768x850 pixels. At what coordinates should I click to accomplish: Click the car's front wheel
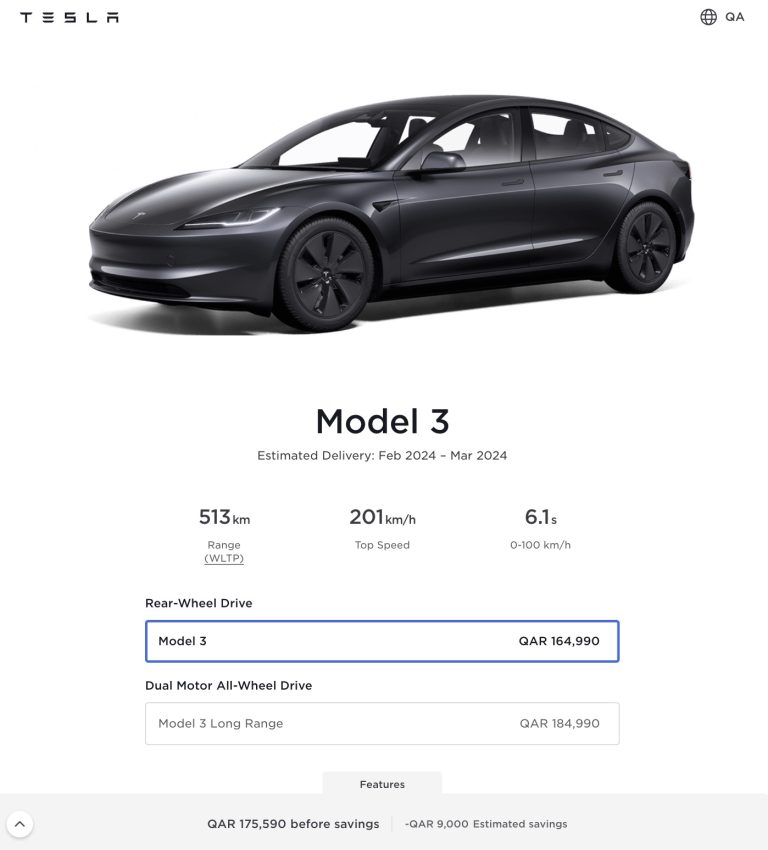(x=327, y=275)
